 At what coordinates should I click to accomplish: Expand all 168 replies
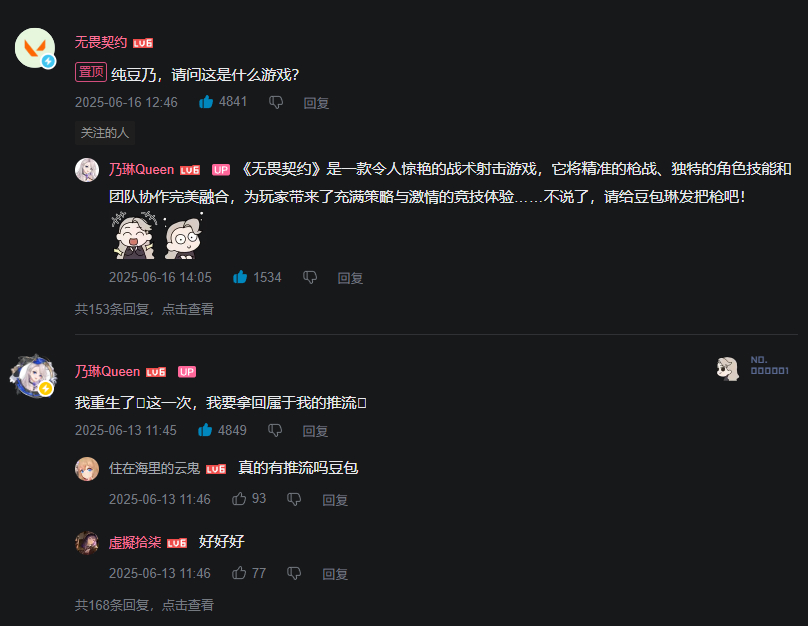(144, 605)
